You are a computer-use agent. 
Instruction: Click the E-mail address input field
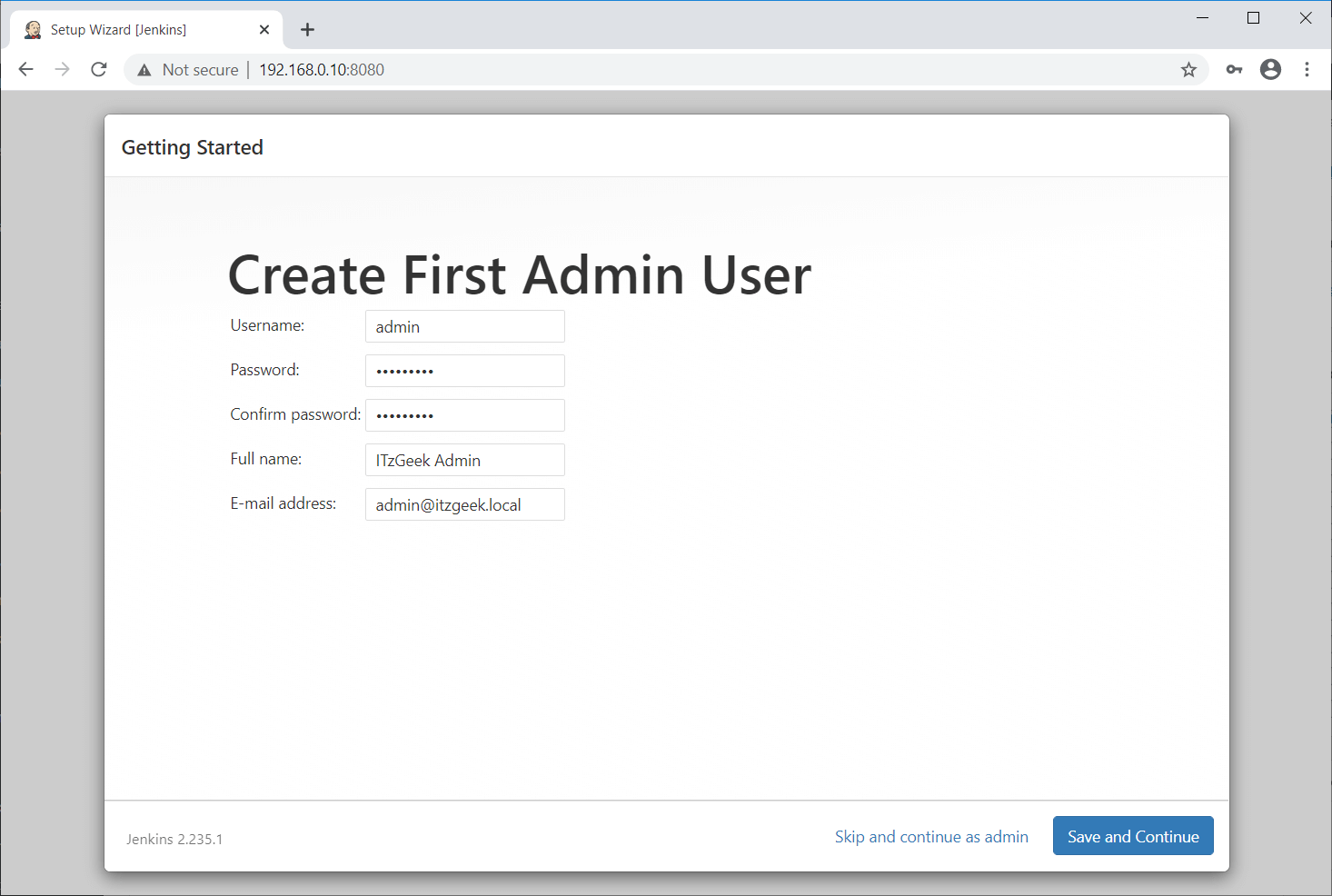tap(465, 504)
